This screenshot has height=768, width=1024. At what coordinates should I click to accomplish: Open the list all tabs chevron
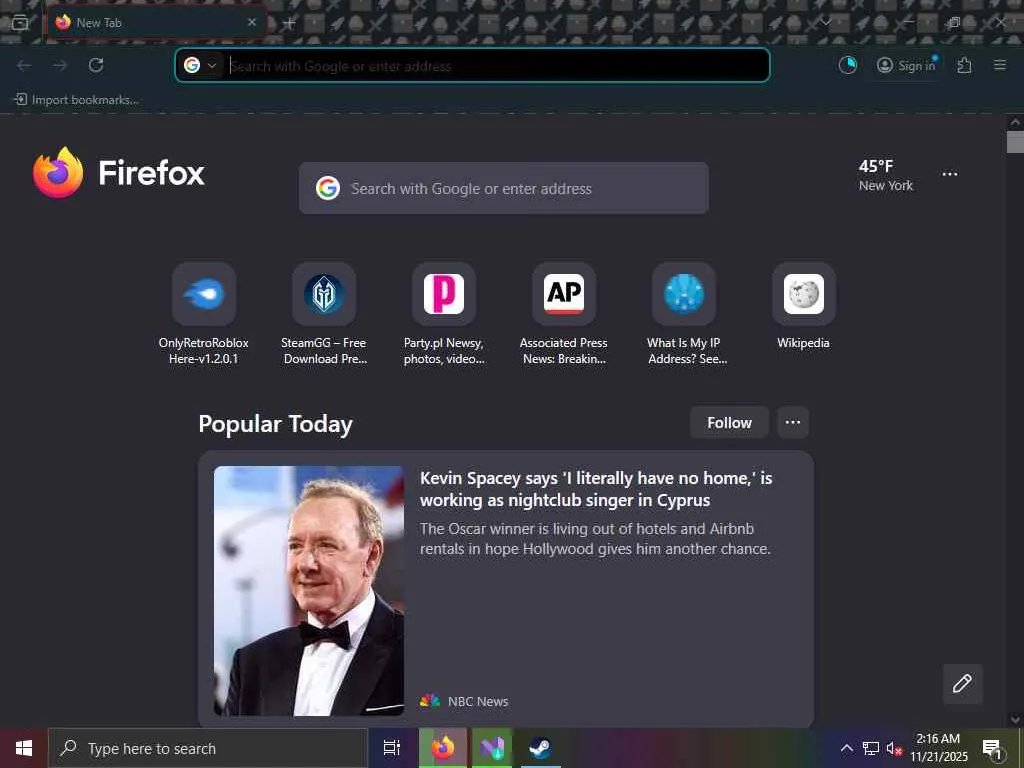tap(826, 22)
